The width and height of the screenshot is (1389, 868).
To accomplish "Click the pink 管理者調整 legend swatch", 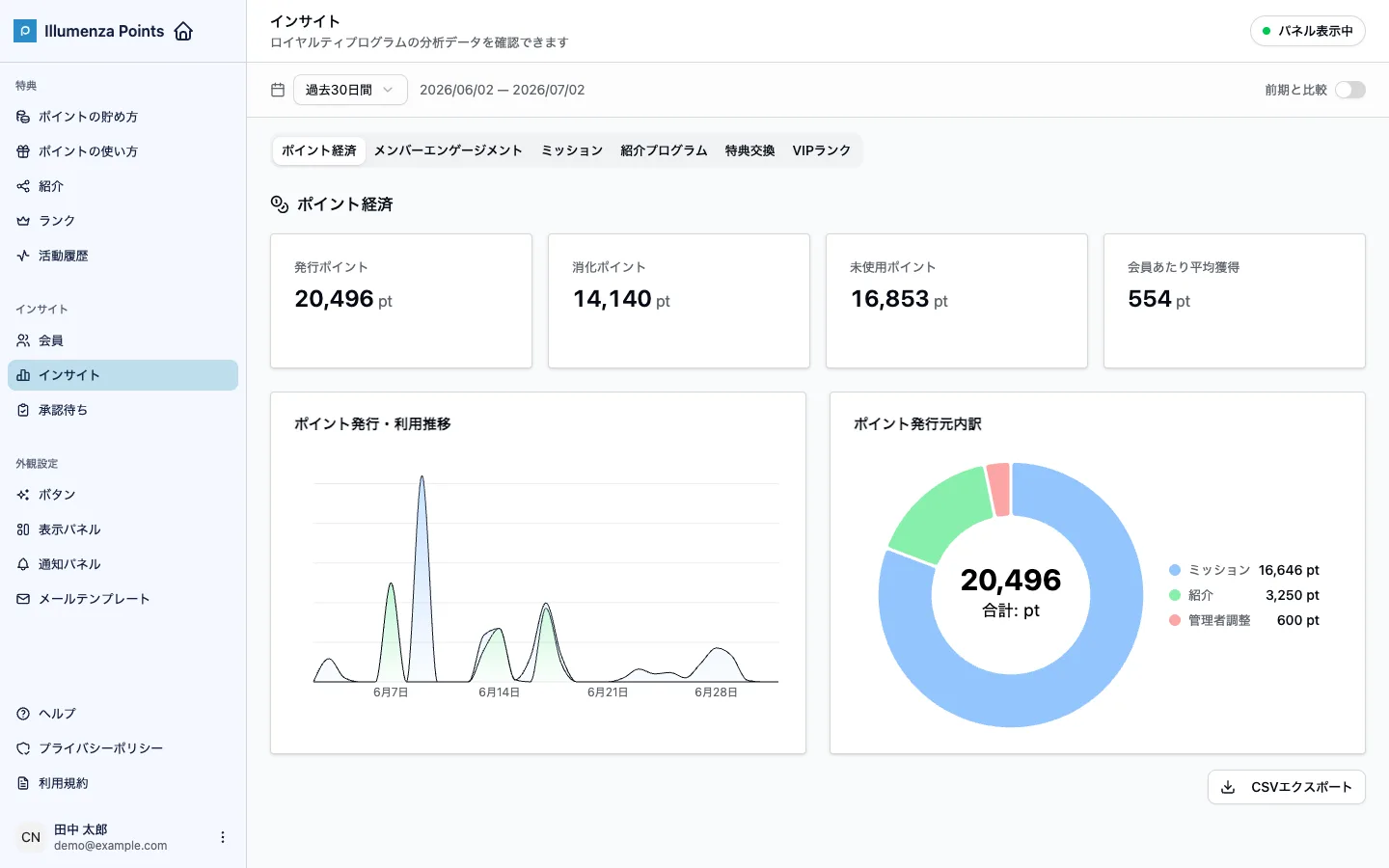I will [x=1175, y=620].
